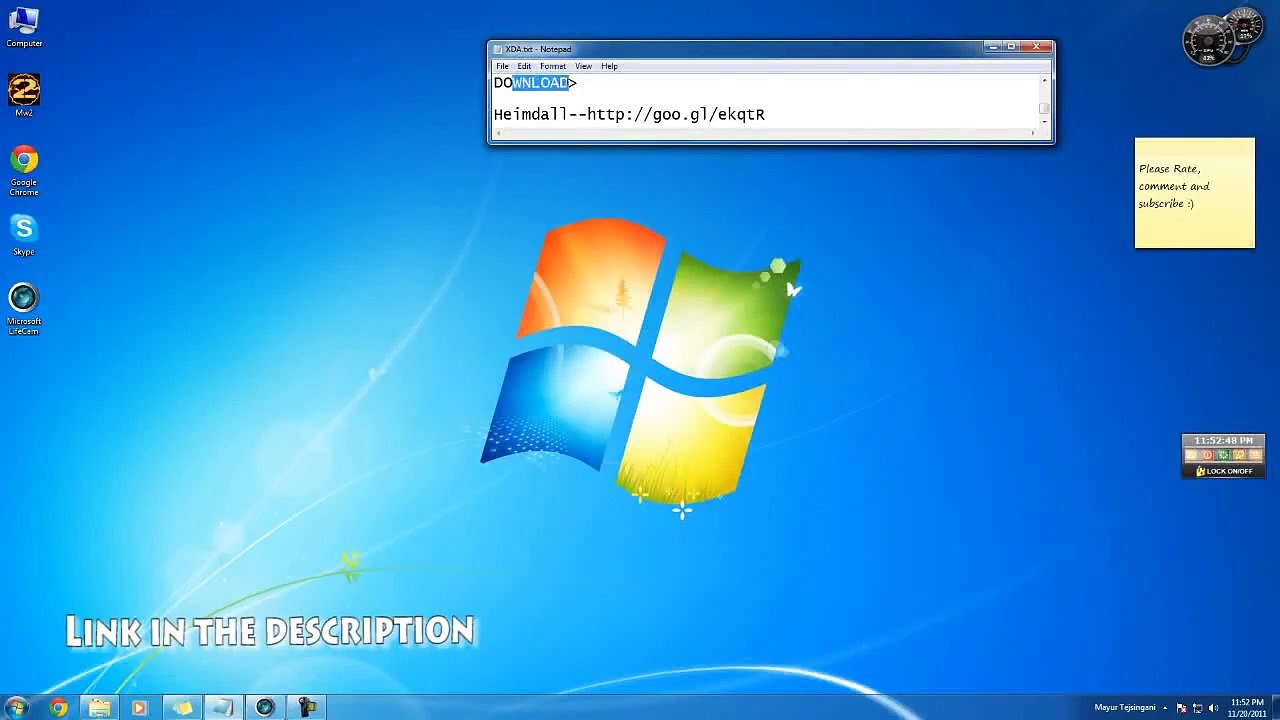Open Windows Explorer from the taskbar
The width and height of the screenshot is (1280, 720).
click(x=99, y=708)
